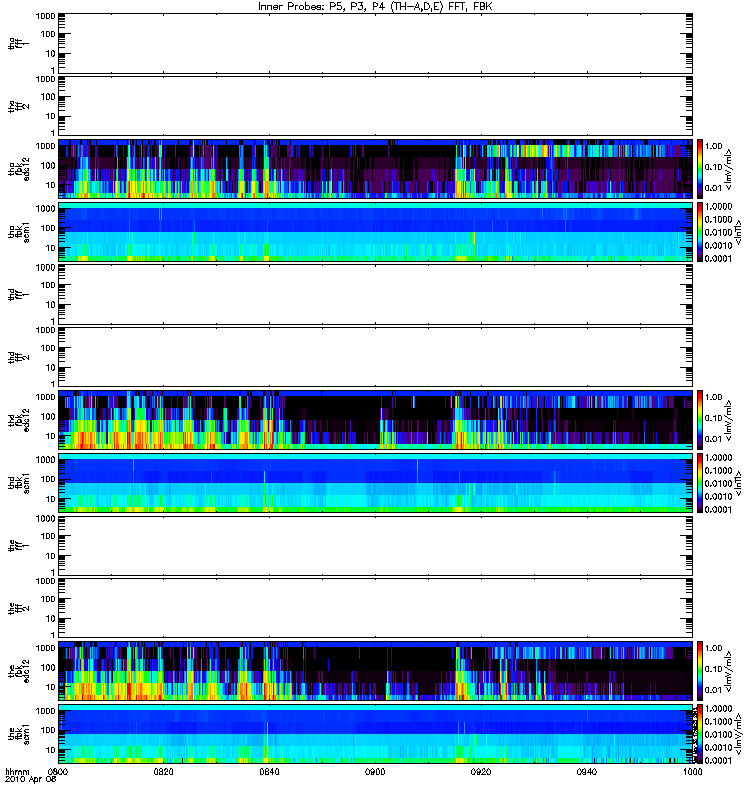This screenshot has width=750, height=800.
Task: Click the 10 y-axis label of tha fbk edc12 panel
Action: [51, 185]
